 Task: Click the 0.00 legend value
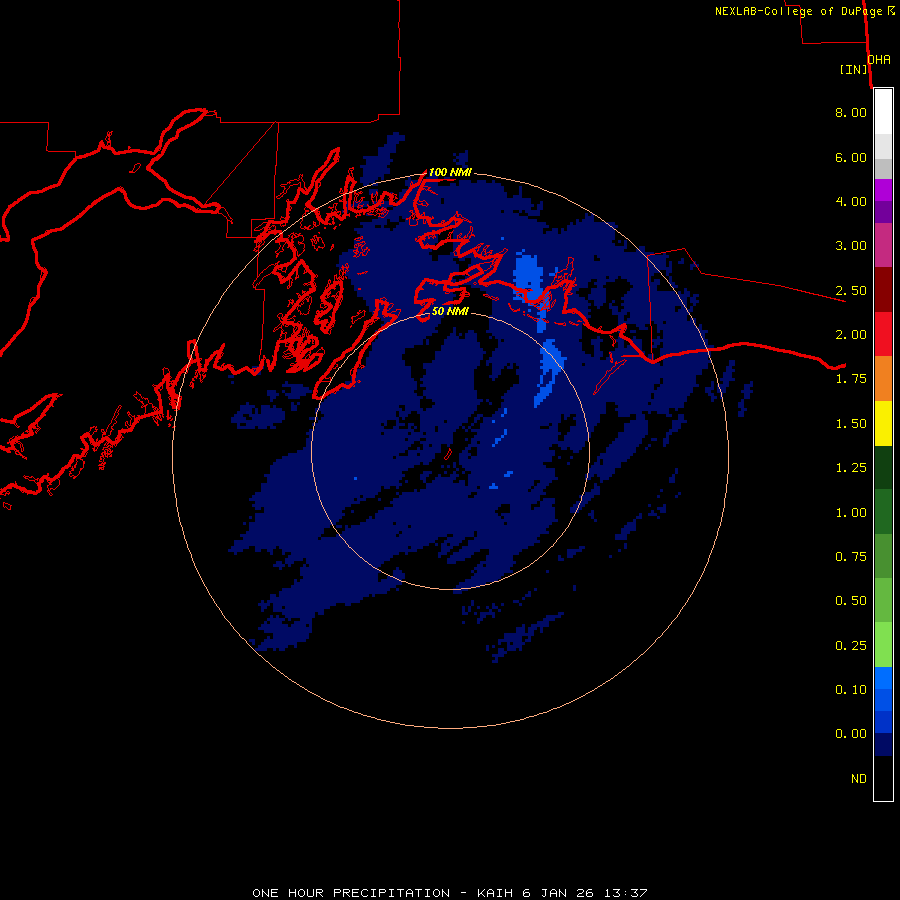coord(851,734)
